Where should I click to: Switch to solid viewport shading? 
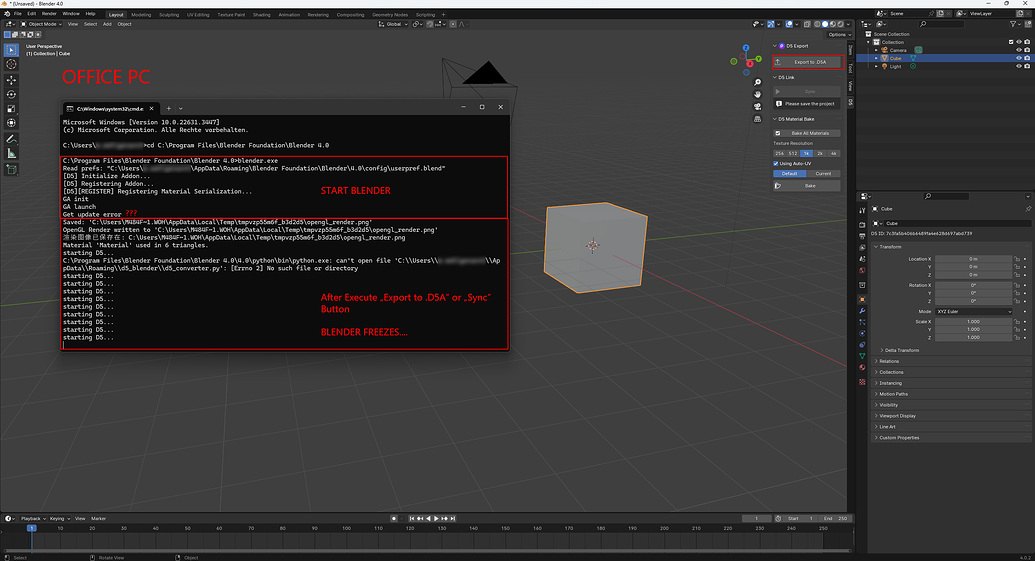[824, 24]
